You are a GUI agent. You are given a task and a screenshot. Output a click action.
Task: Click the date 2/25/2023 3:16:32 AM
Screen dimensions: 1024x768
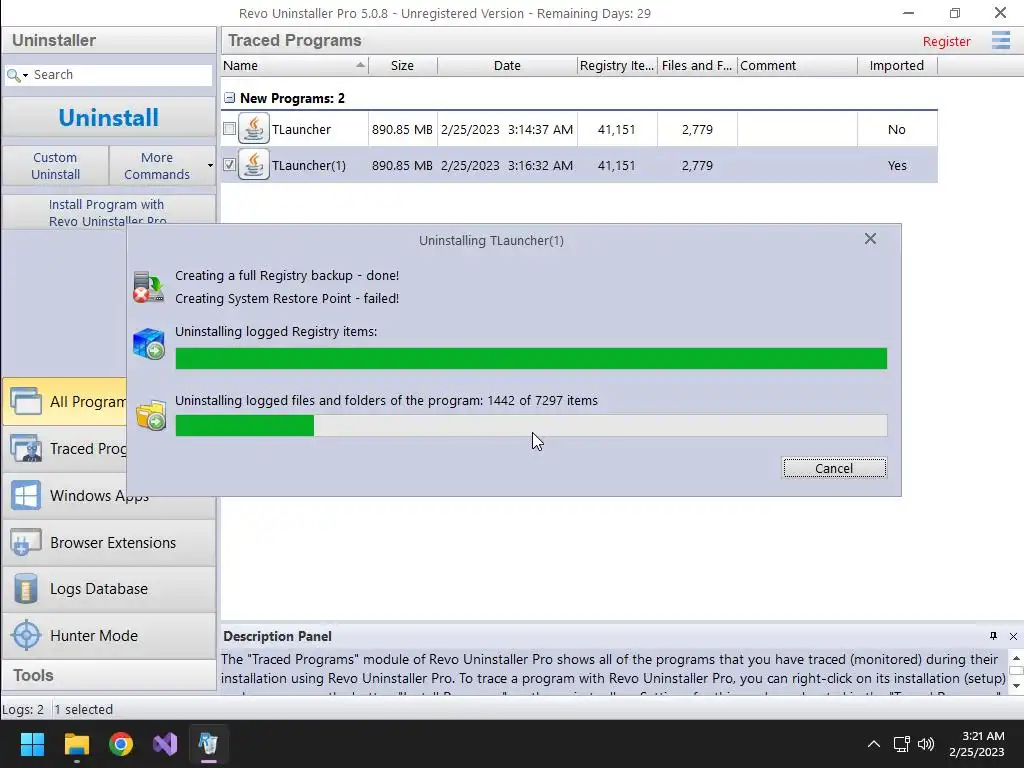tap(507, 165)
